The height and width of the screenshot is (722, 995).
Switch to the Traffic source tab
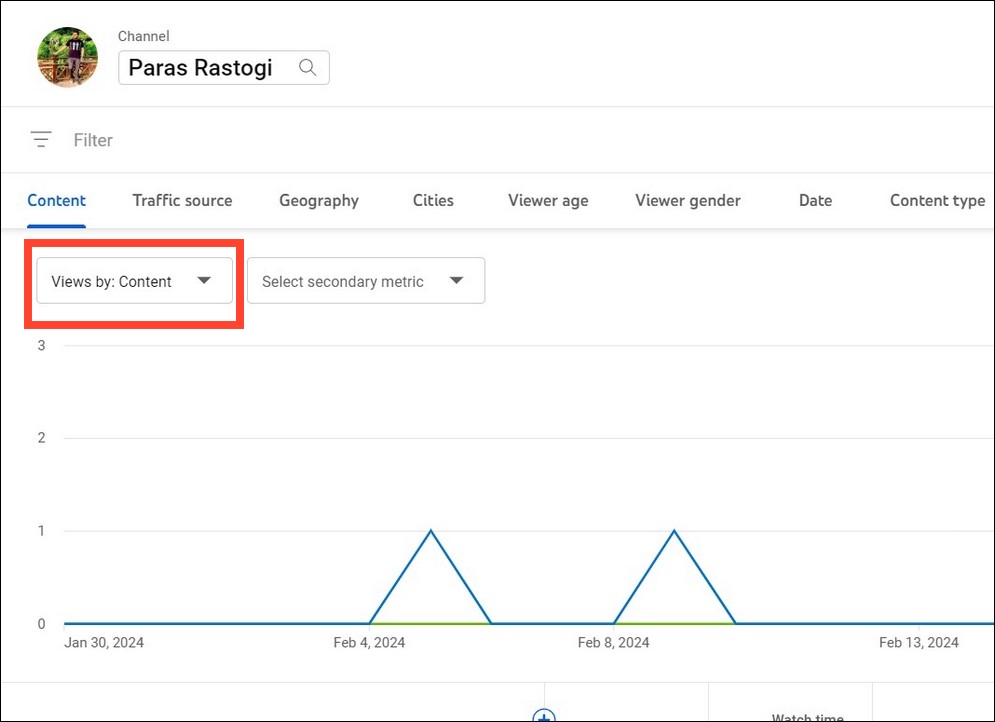(x=182, y=200)
